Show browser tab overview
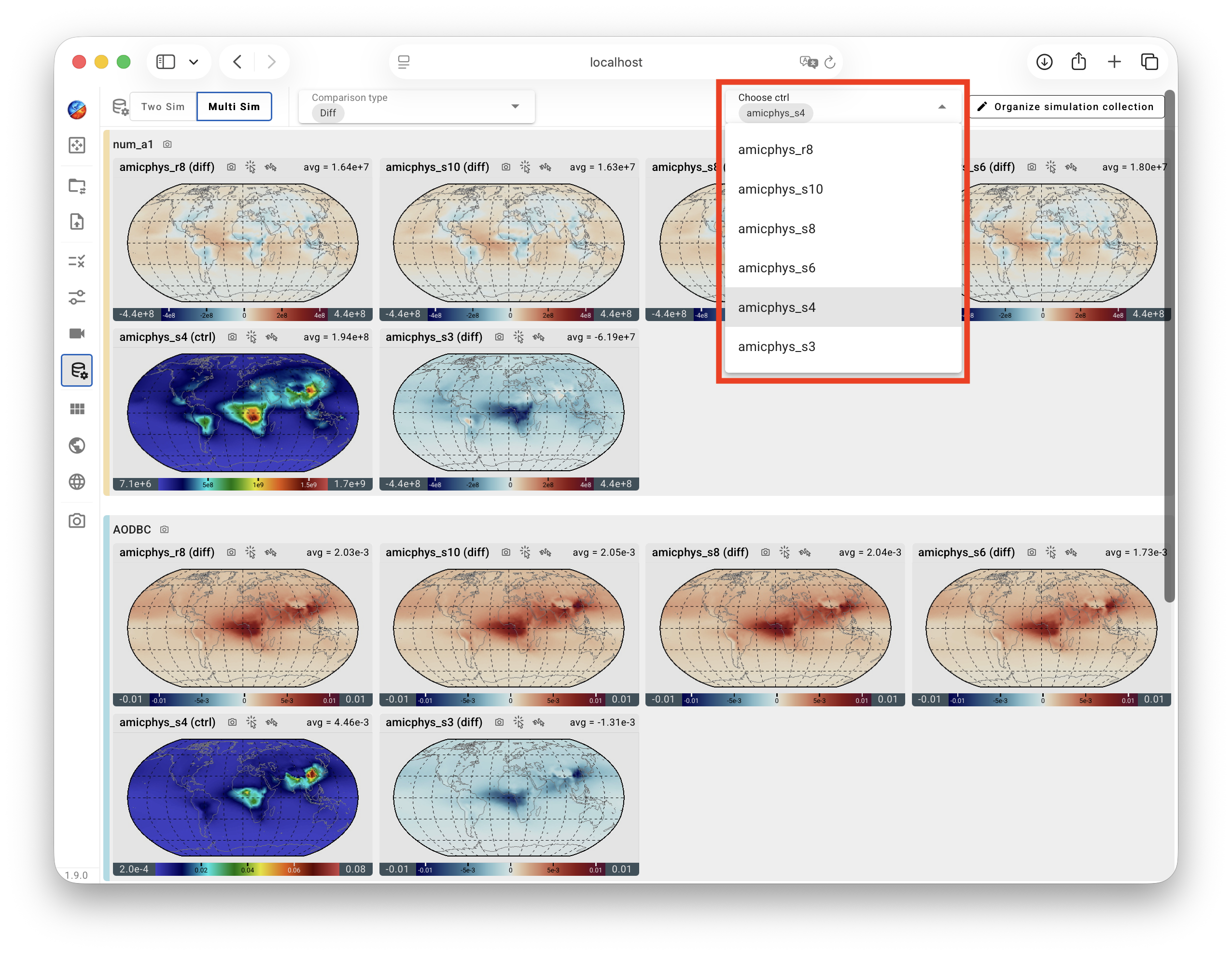 click(x=1149, y=61)
